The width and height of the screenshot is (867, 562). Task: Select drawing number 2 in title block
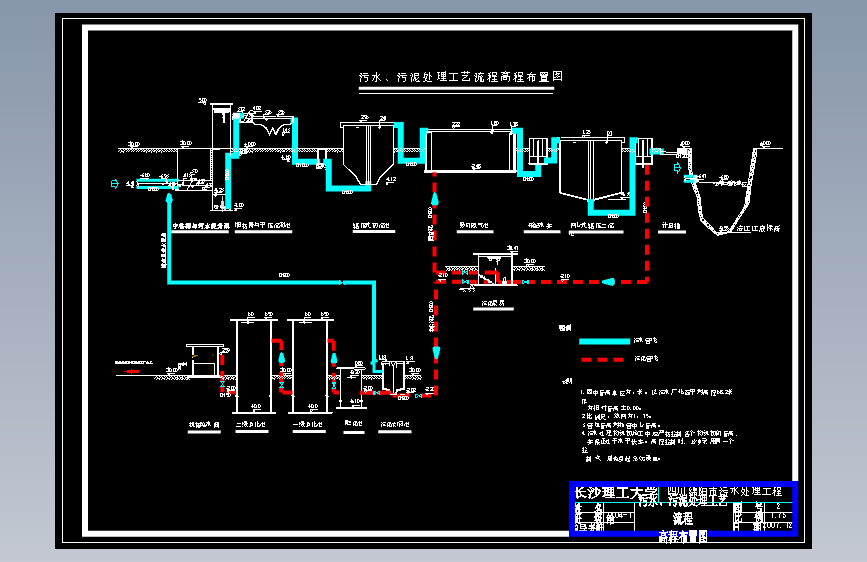779,506
